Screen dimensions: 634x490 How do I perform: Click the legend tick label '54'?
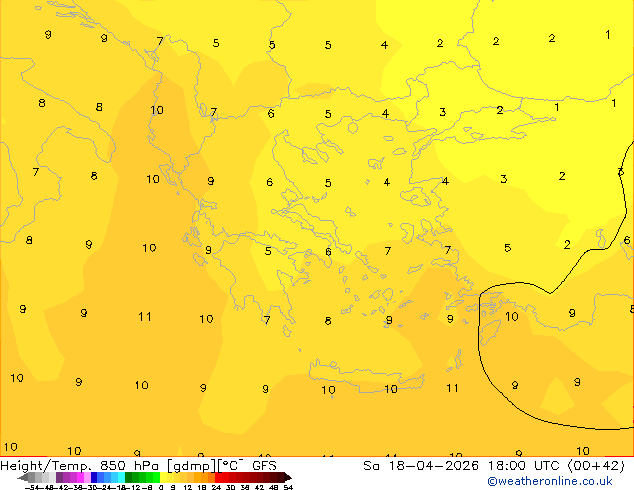288,487
